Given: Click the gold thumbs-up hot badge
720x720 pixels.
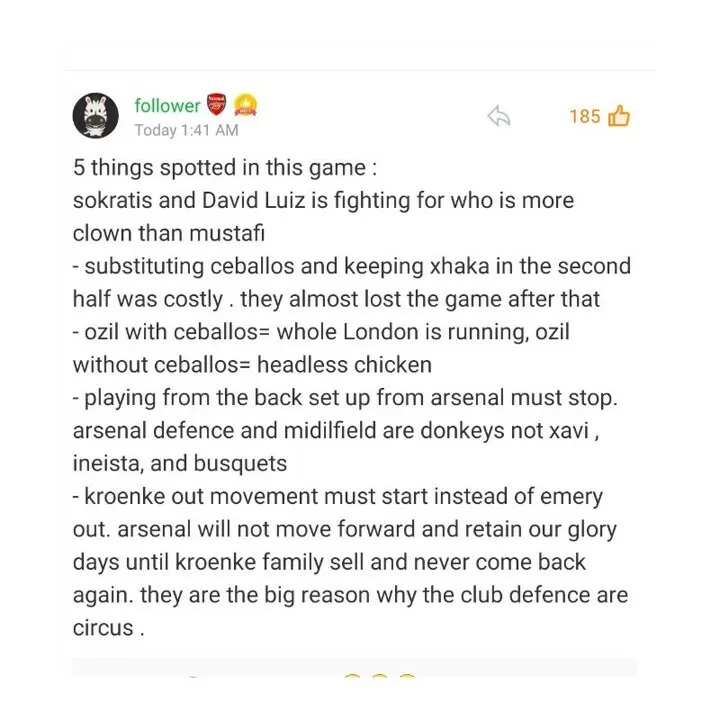Looking at the screenshot, I should (x=246, y=105).
